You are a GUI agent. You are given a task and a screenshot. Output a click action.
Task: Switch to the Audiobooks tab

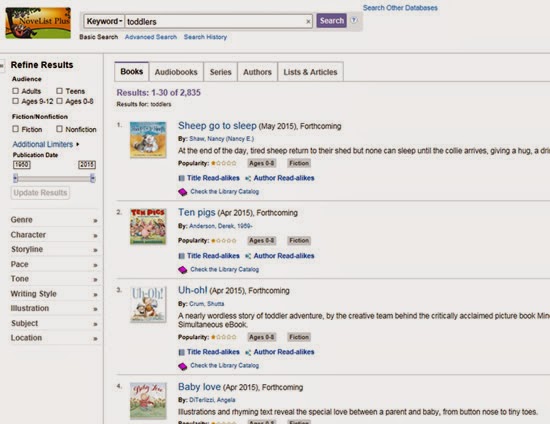(176, 72)
